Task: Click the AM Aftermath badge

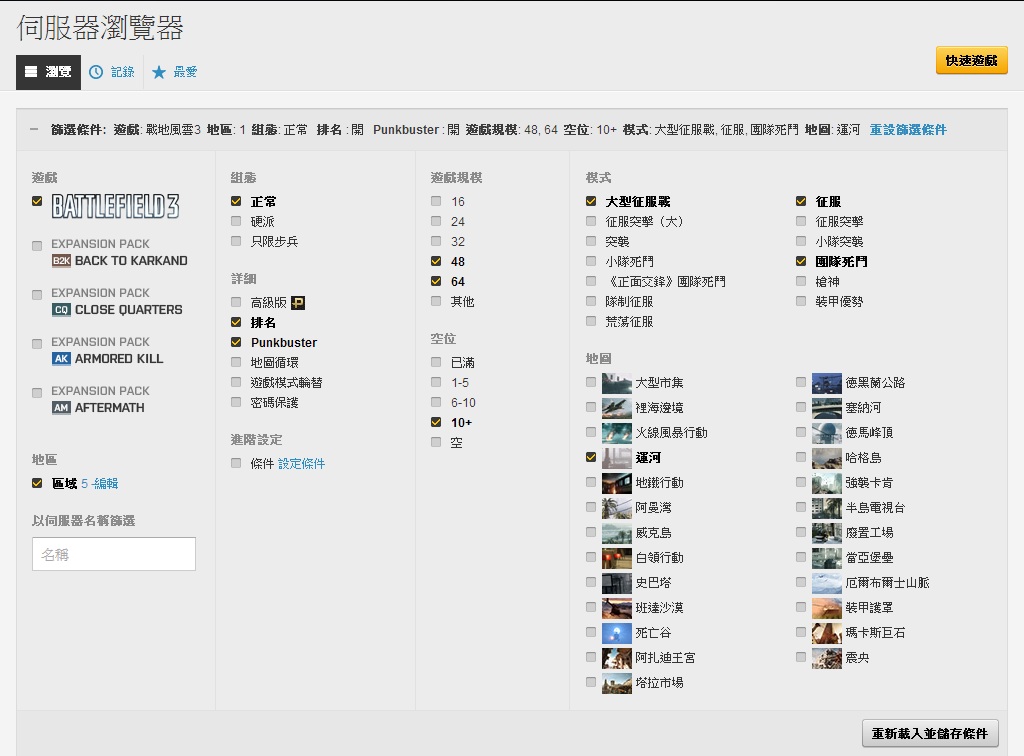Action: (61, 408)
